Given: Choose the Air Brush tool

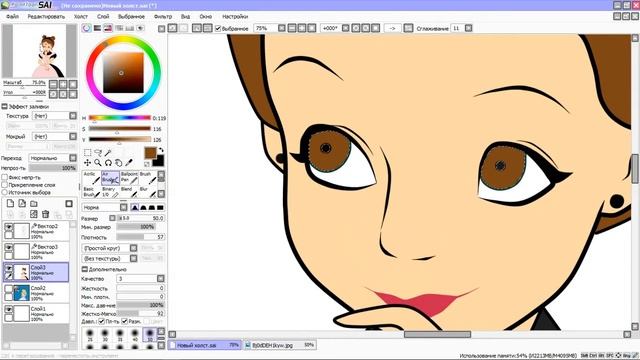Looking at the screenshot, I should 110,177.
